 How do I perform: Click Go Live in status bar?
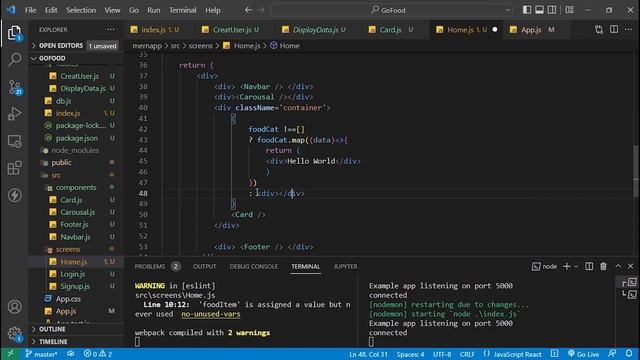(584, 354)
